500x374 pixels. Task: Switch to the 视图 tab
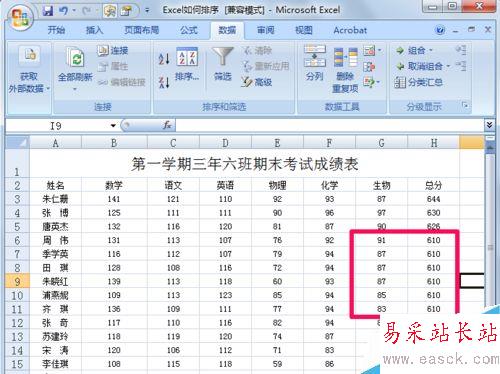pyautogui.click(x=304, y=30)
